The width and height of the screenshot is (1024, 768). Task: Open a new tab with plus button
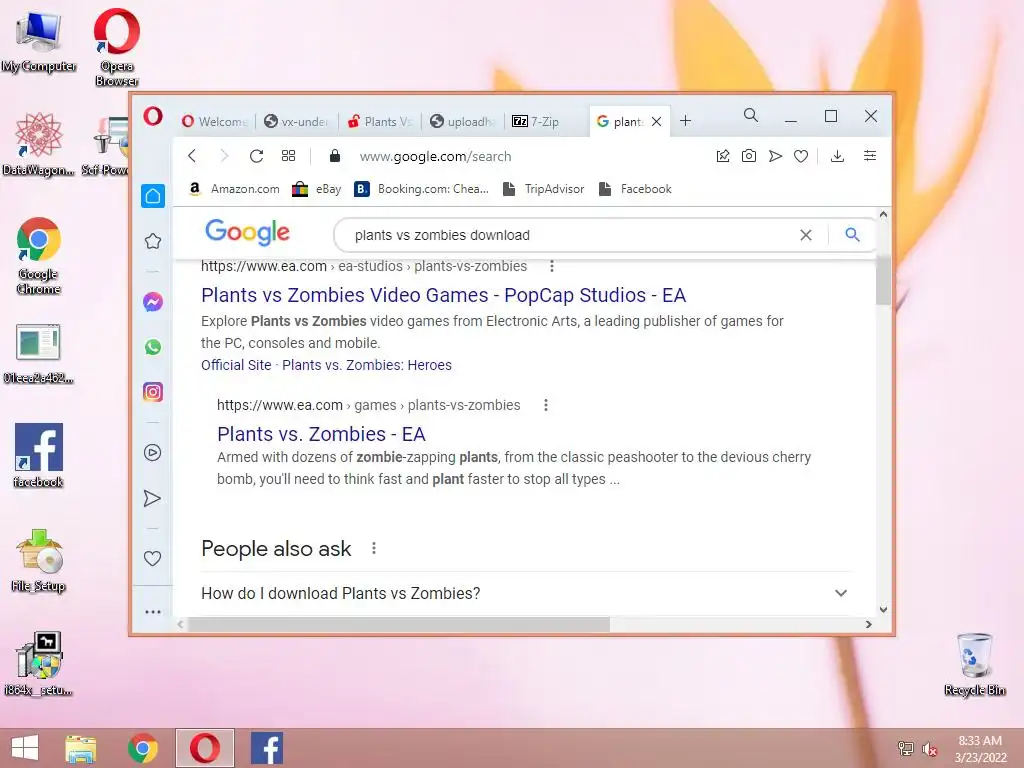685,121
